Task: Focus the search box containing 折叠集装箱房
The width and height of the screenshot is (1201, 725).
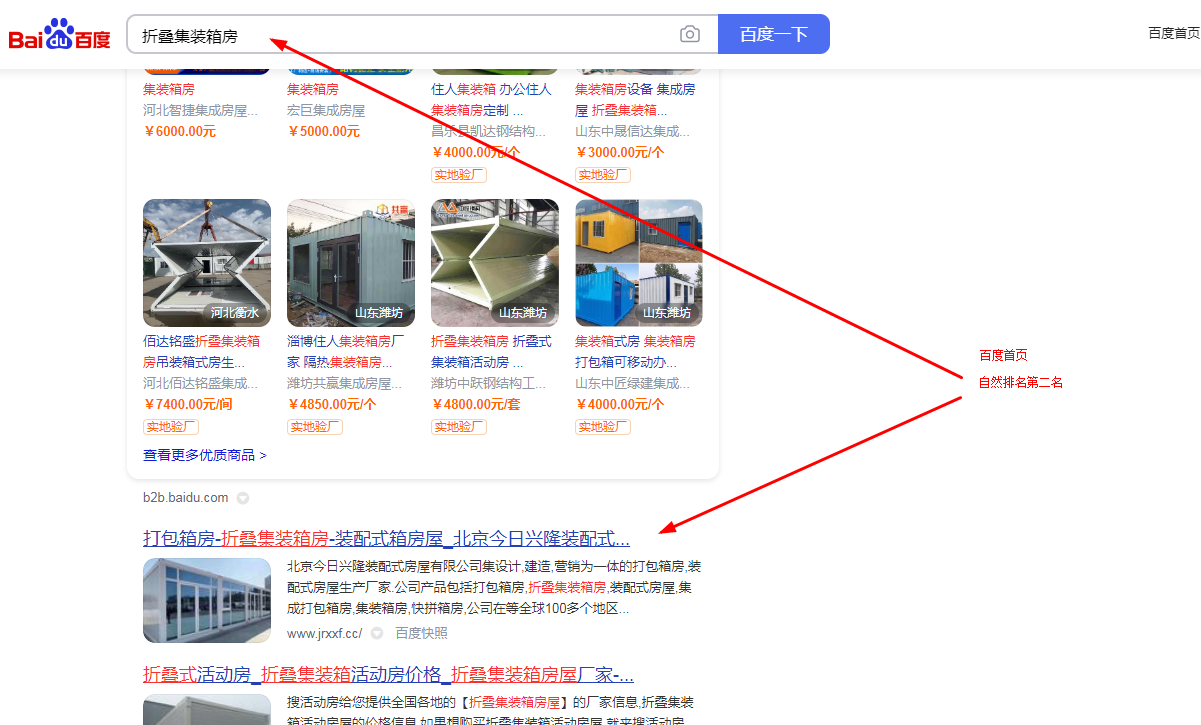Action: tap(423, 35)
